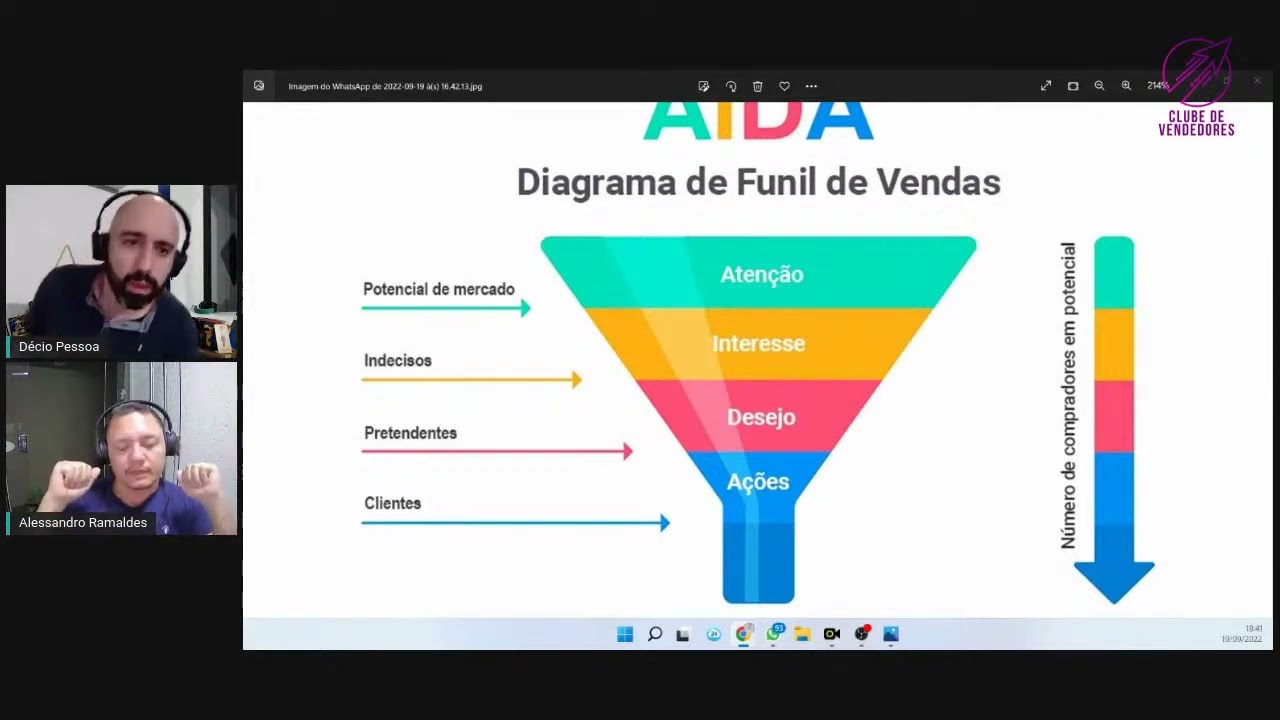
Task: Open Task View on the taskbar
Action: (x=683, y=634)
